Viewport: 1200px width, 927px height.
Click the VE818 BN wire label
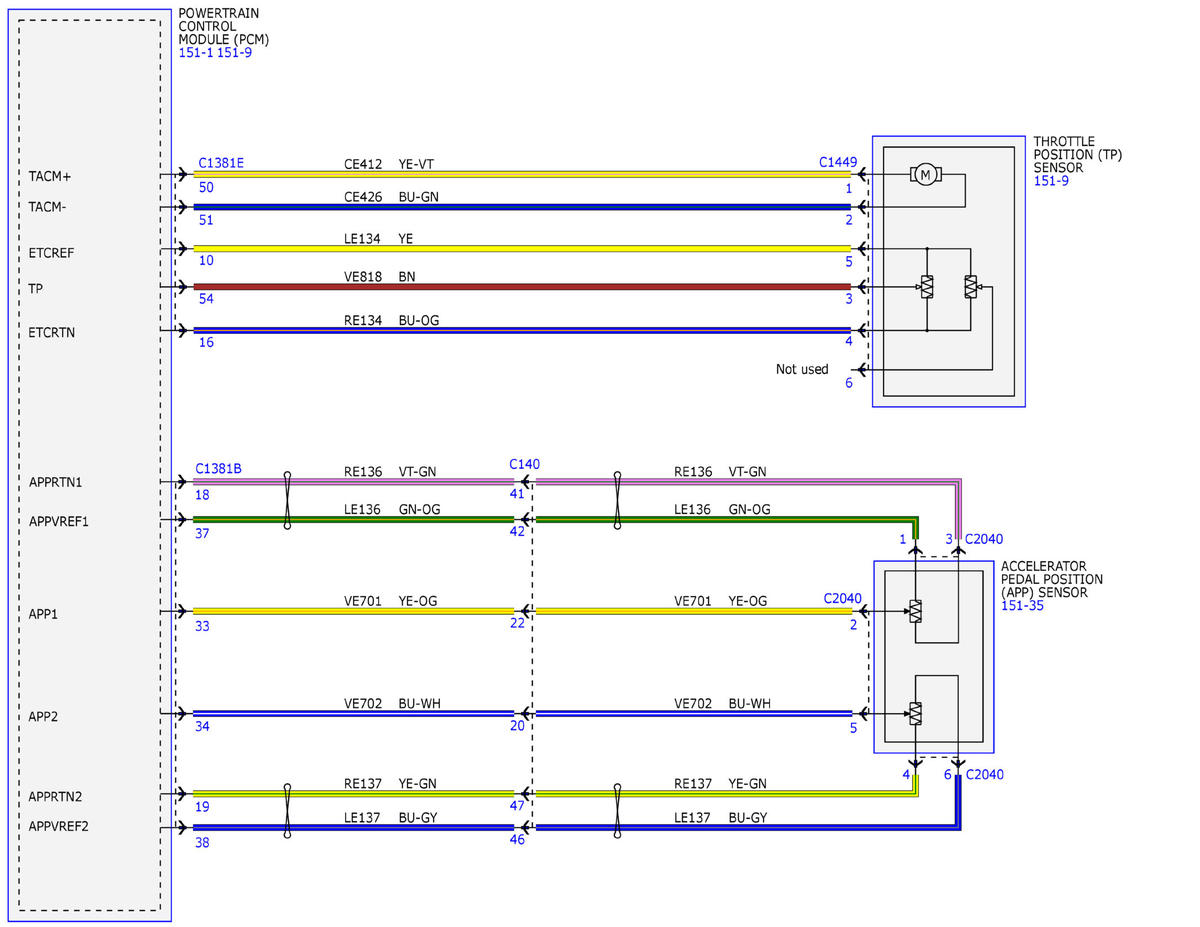[380, 276]
